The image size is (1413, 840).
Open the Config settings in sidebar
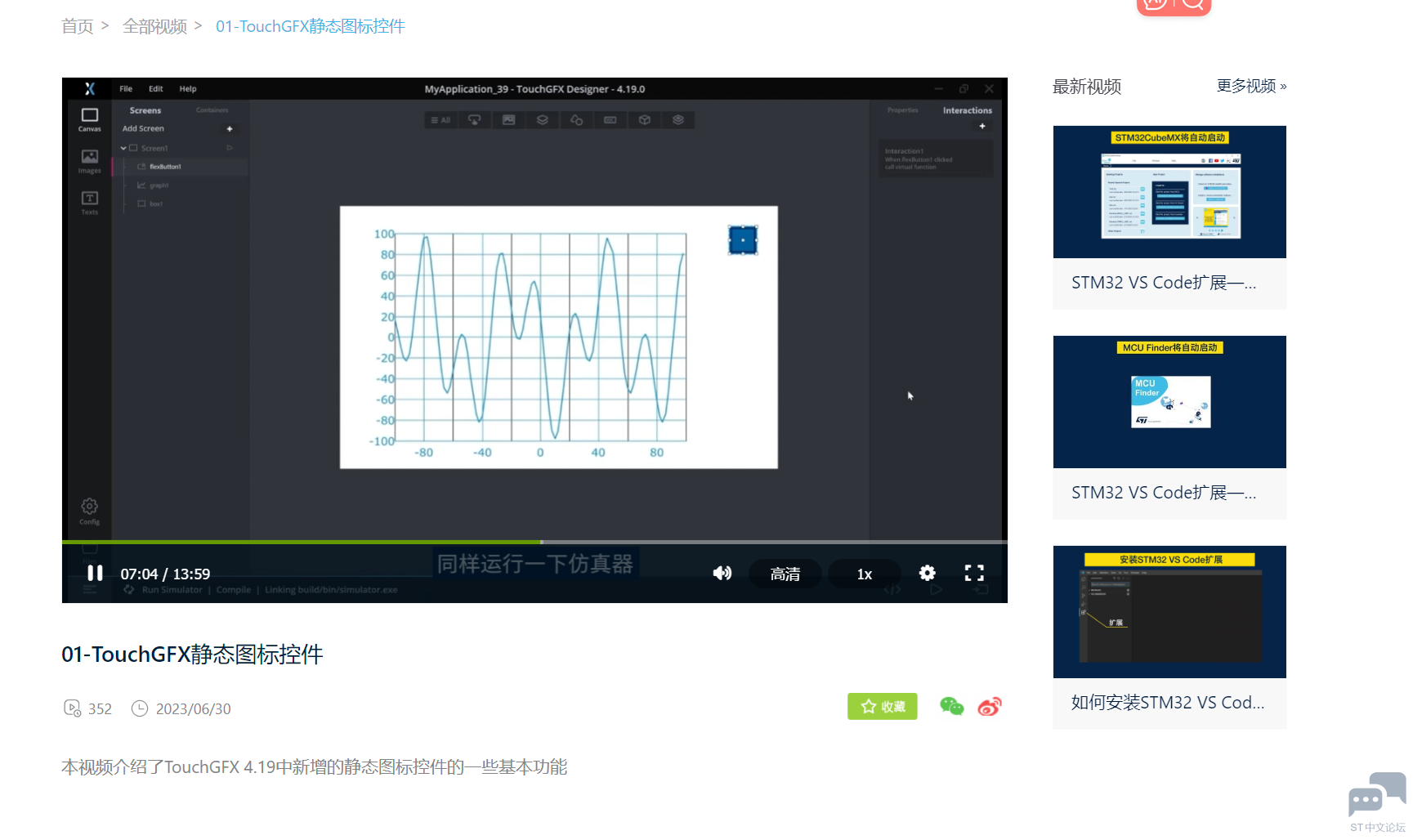[90, 512]
